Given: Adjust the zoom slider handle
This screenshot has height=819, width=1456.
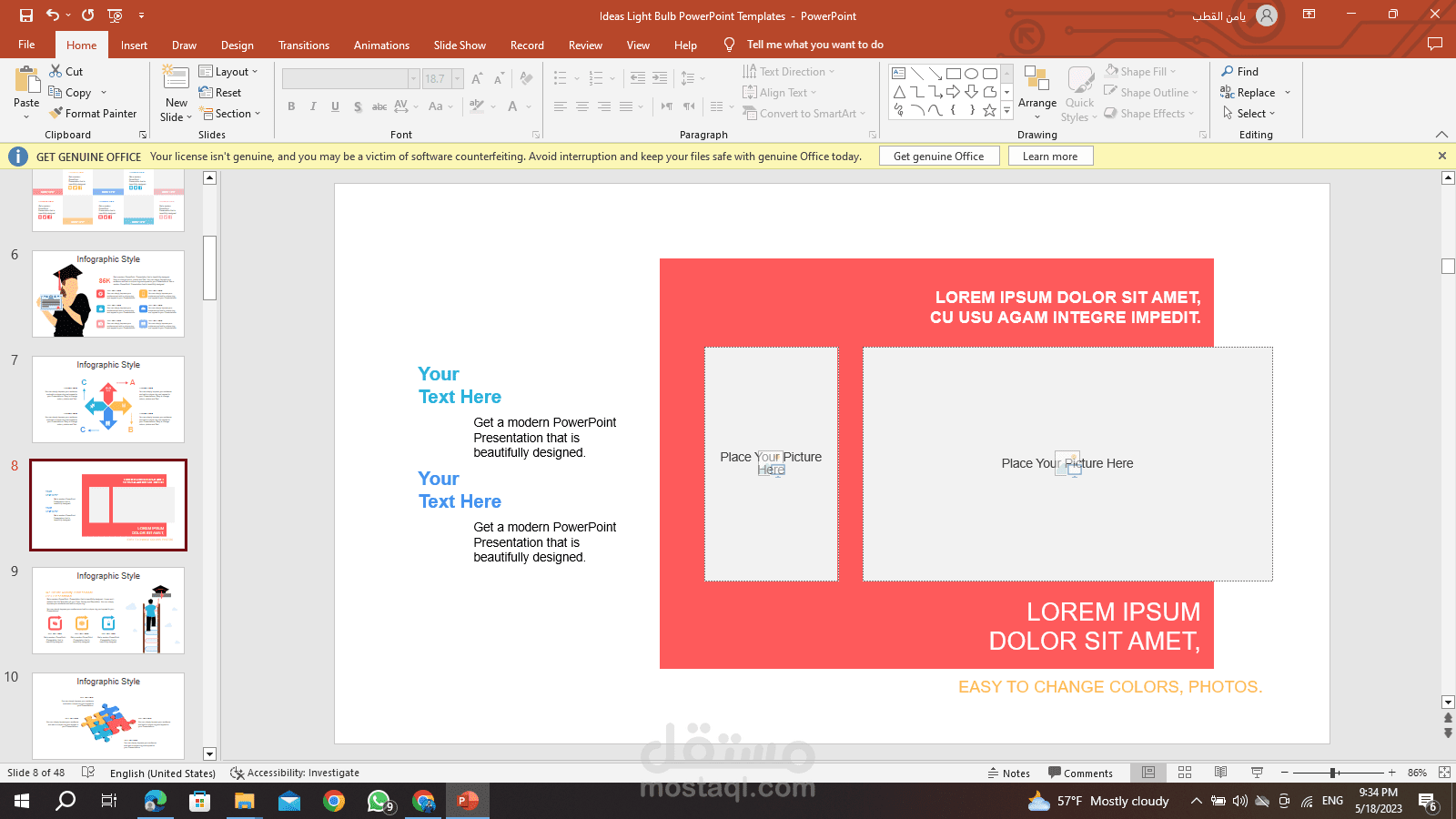Looking at the screenshot, I should click(1333, 773).
